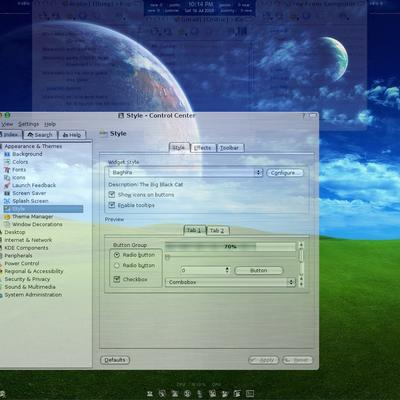Open the Settings menu
Screen dimensions: 400x400
28,124
